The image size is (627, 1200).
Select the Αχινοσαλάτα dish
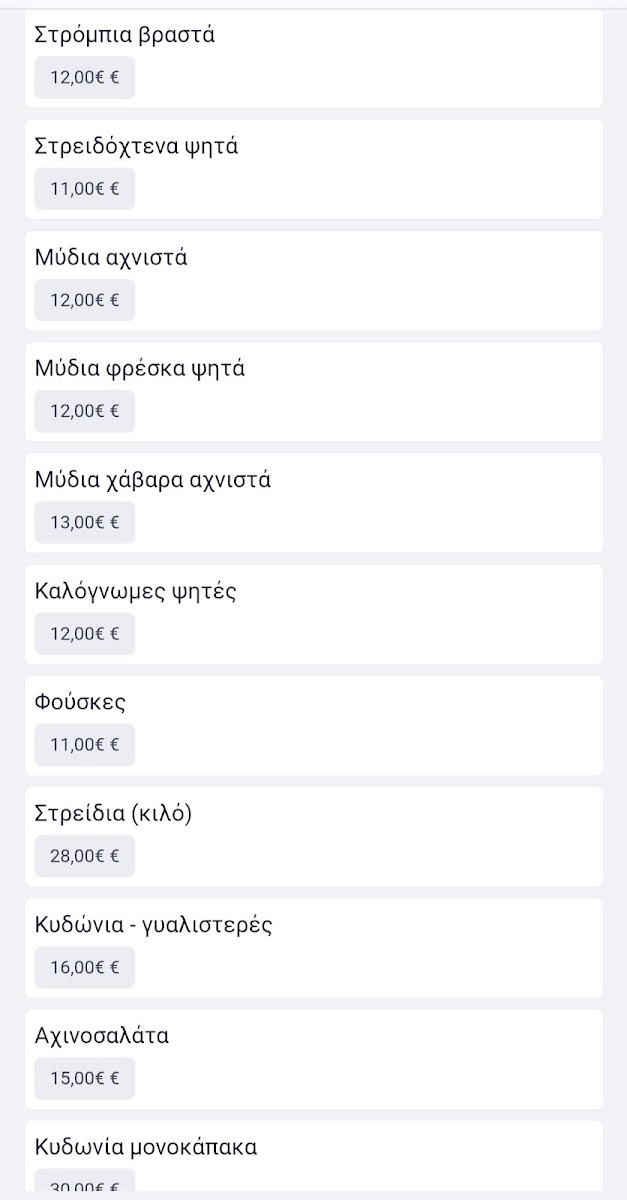pos(102,1036)
